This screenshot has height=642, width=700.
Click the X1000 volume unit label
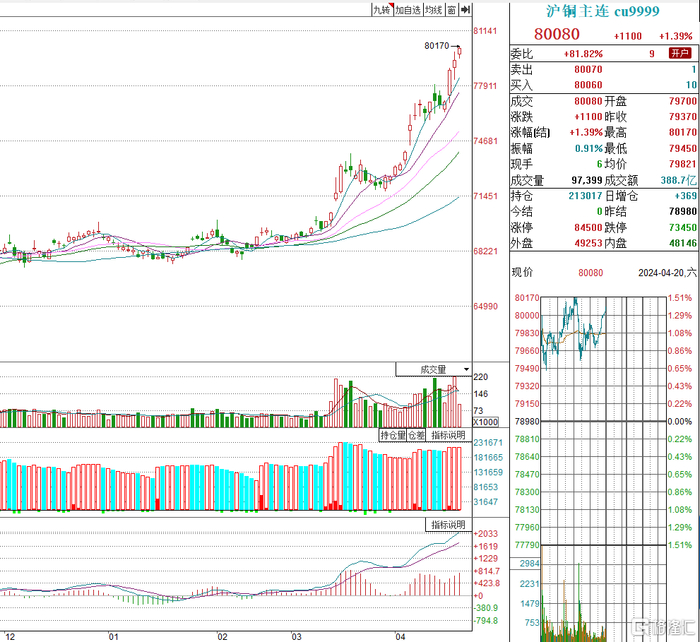tap(486, 422)
